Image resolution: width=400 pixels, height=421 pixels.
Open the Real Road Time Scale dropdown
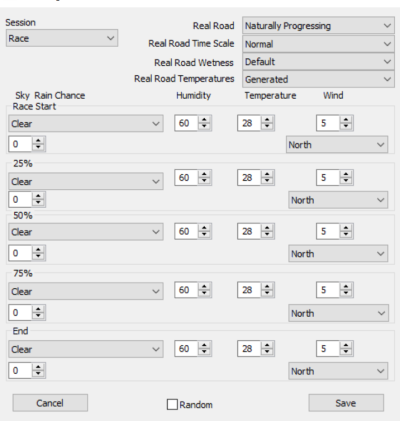pyautogui.click(x=318, y=44)
